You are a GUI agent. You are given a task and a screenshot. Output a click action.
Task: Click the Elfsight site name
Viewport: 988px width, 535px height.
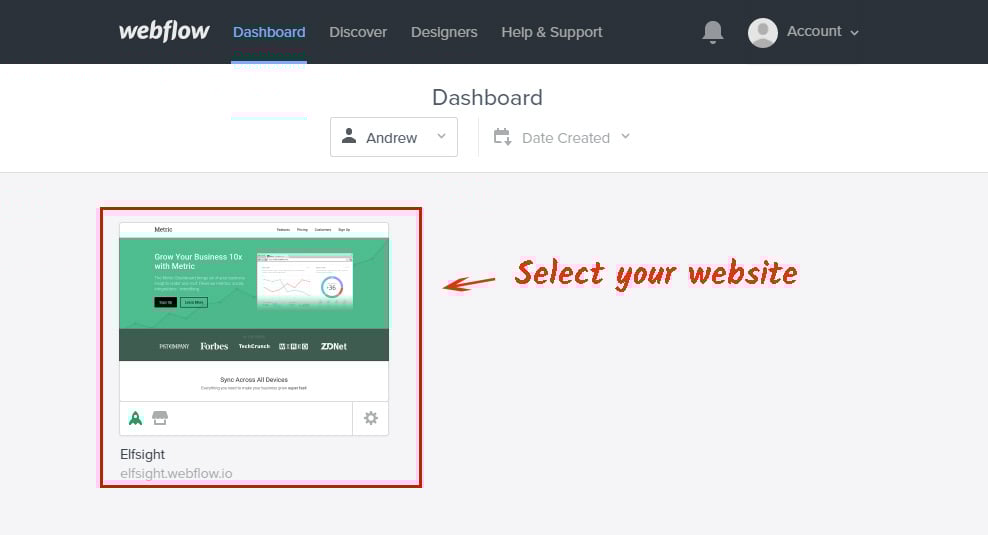click(142, 454)
